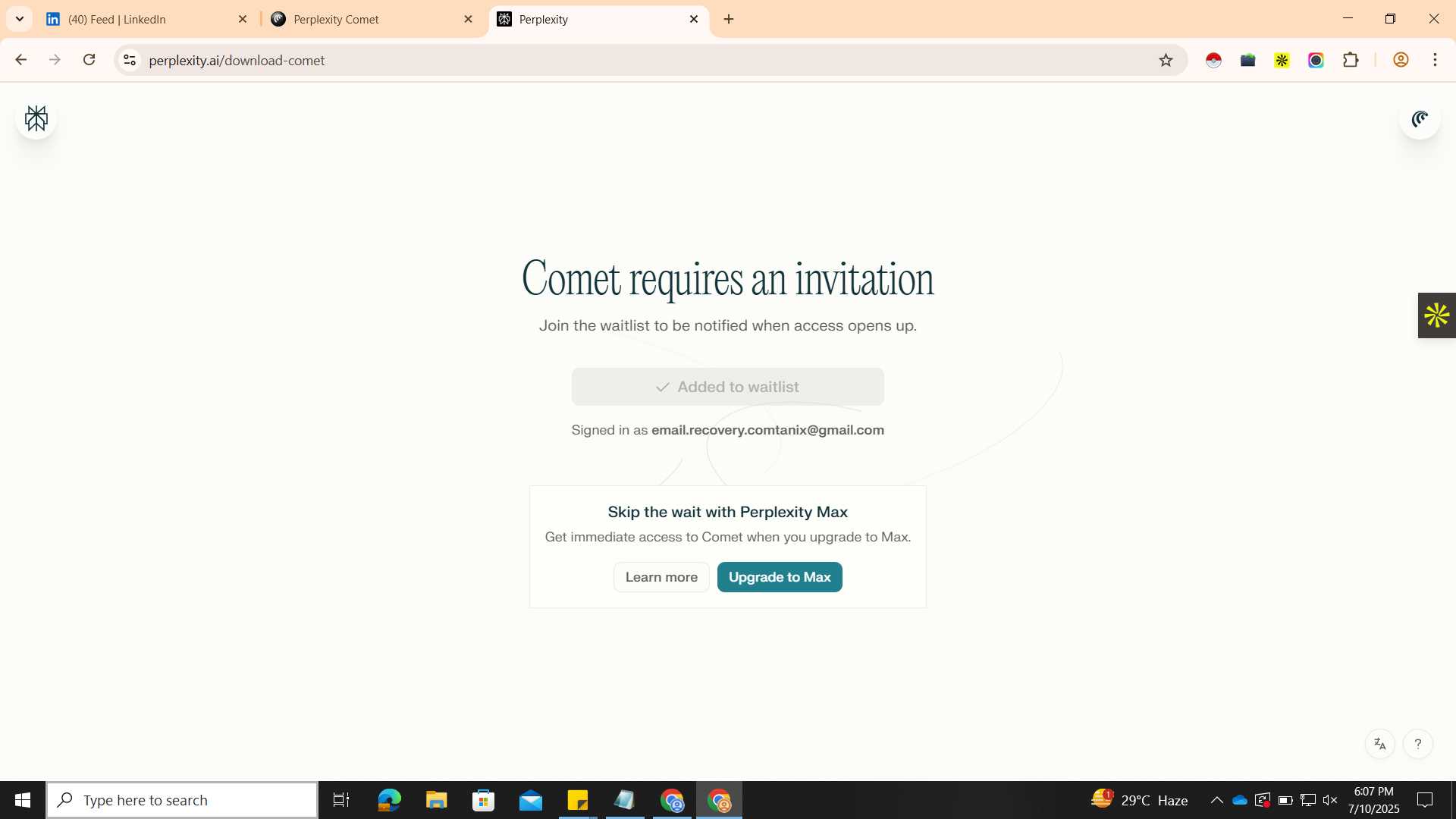The height and width of the screenshot is (819, 1456).
Task: Open the yellow asterisk side panel widget
Action: (x=1436, y=315)
